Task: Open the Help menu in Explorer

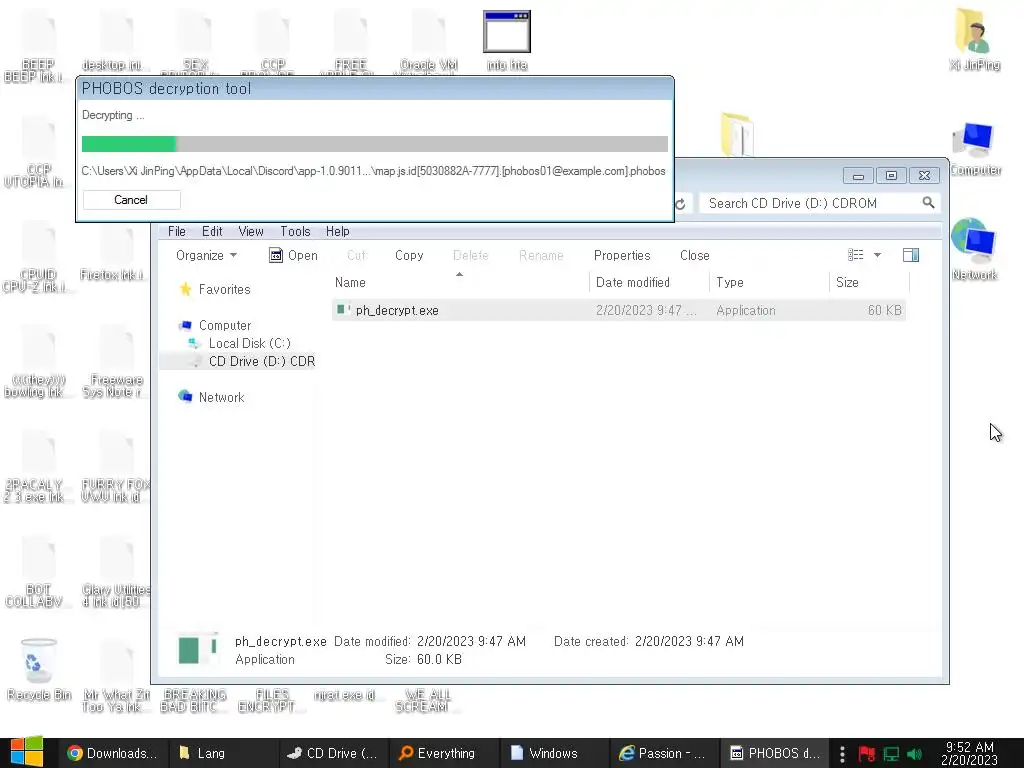Action: pos(338,231)
